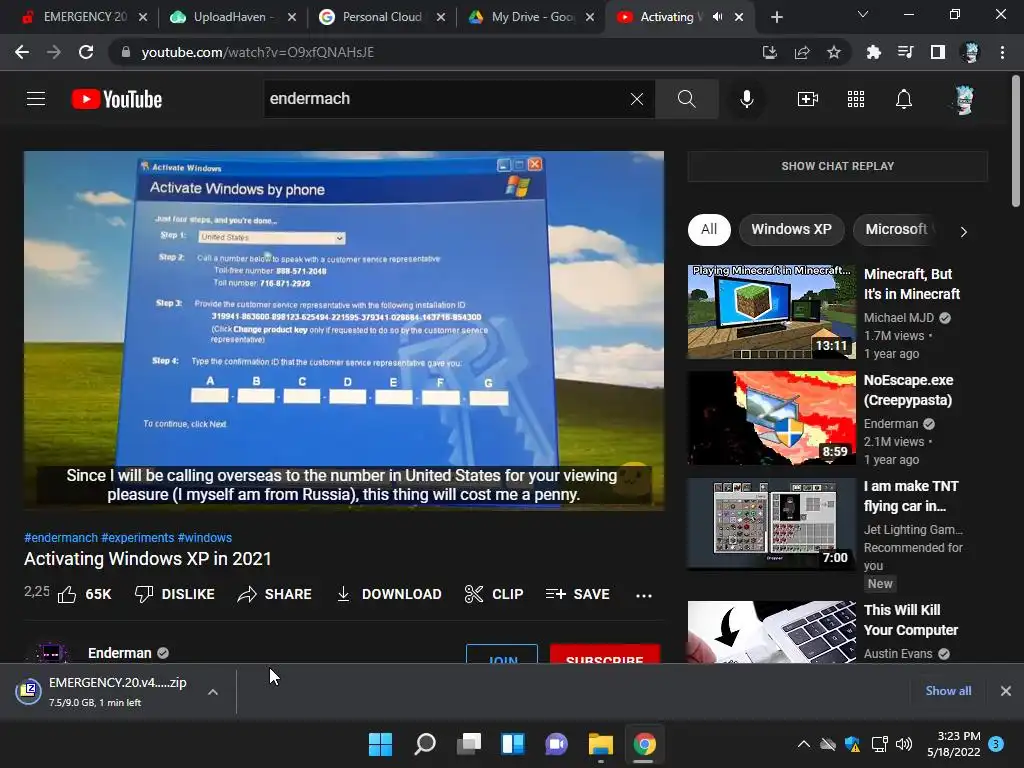The height and width of the screenshot is (768, 1024).
Task: Create a clip with scissors icon
Action: tap(494, 594)
